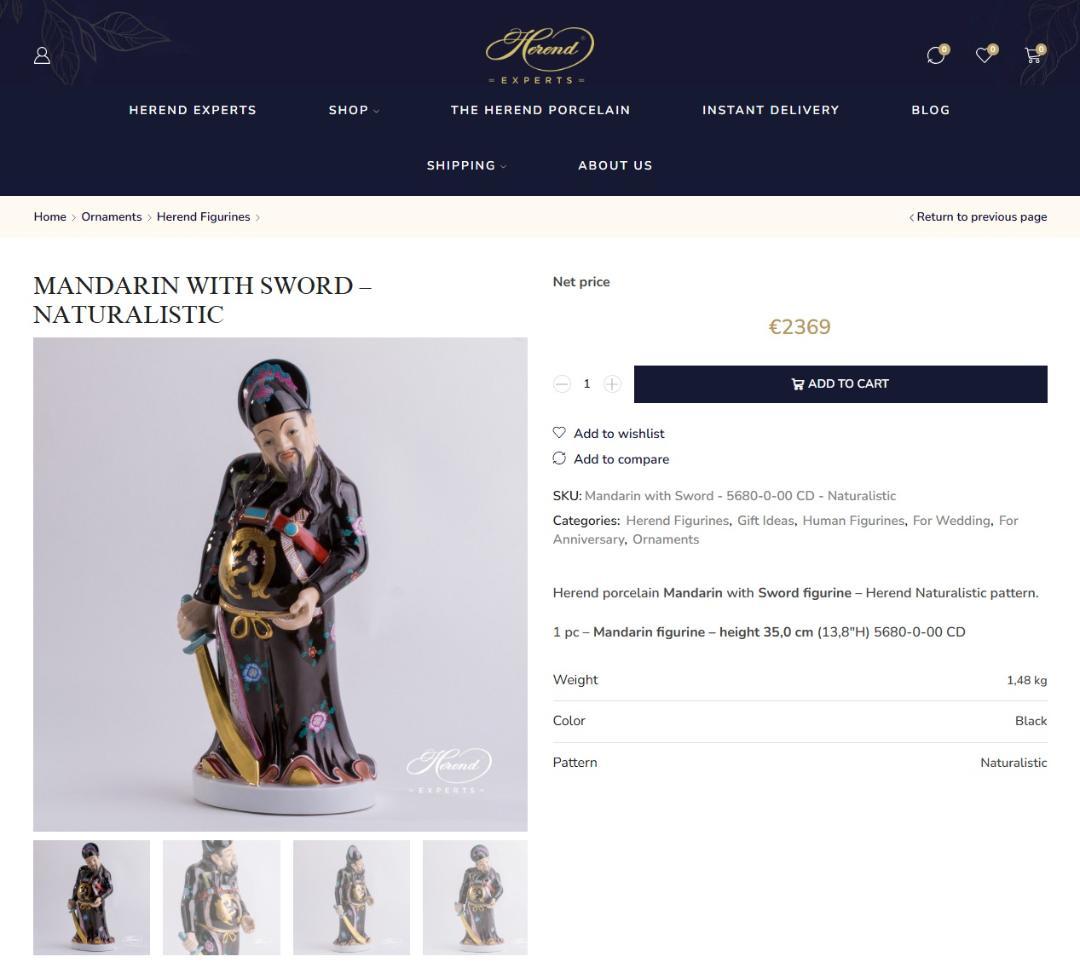Open the compare list icon in header

[x=935, y=56]
